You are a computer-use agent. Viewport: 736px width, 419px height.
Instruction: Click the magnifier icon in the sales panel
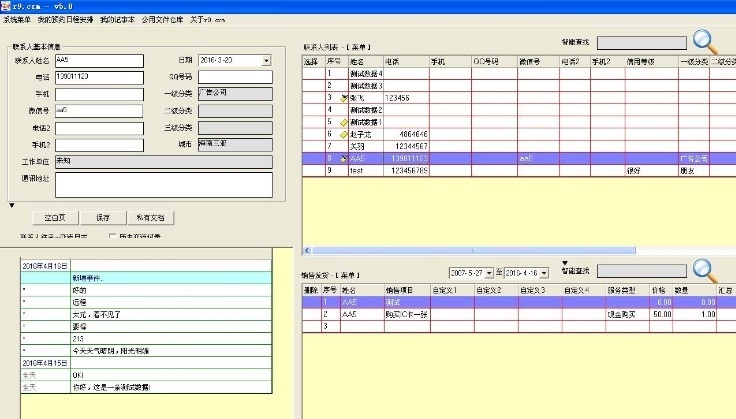pyautogui.click(x=706, y=270)
